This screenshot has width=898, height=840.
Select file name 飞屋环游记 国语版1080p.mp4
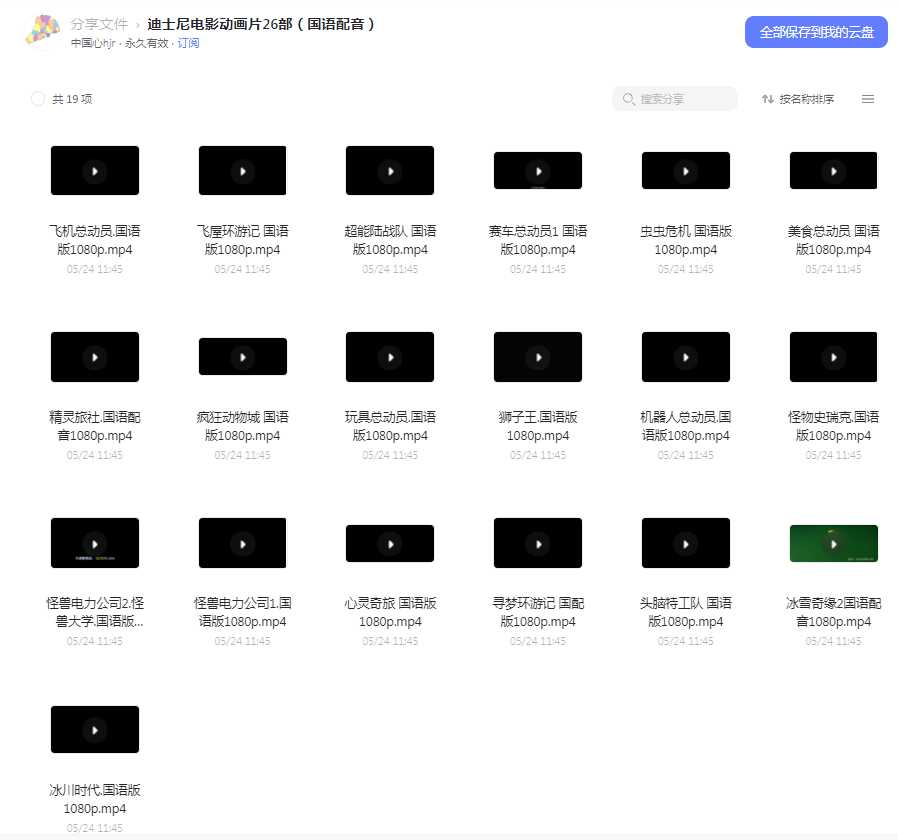tap(242, 240)
